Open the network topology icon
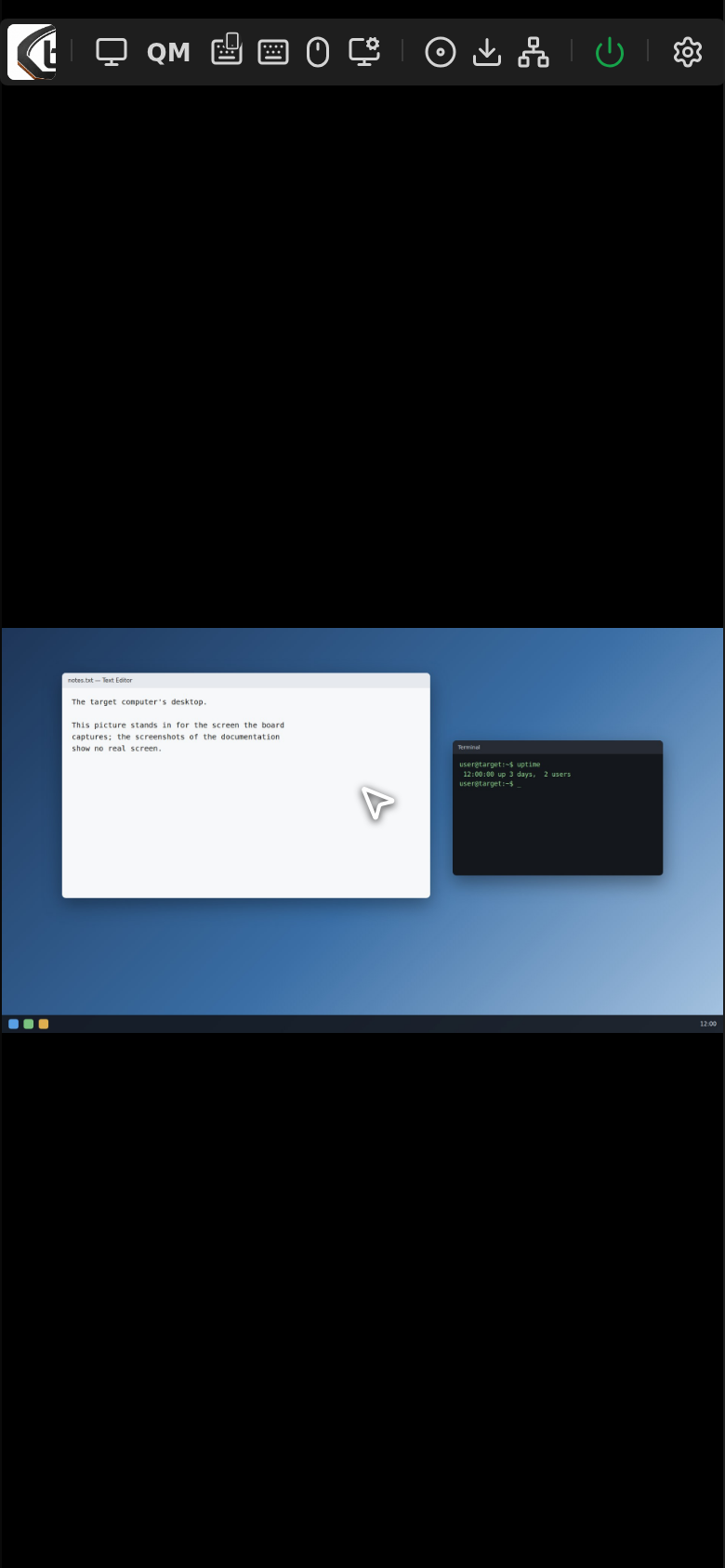725x1568 pixels. pyautogui.click(x=534, y=52)
